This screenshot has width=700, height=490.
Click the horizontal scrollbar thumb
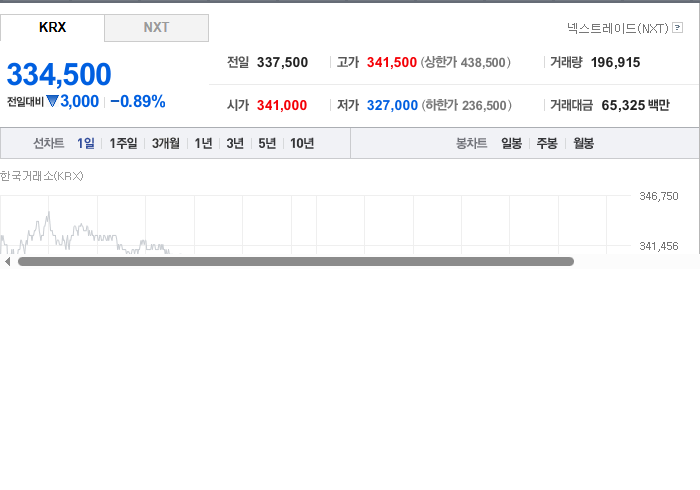point(296,262)
